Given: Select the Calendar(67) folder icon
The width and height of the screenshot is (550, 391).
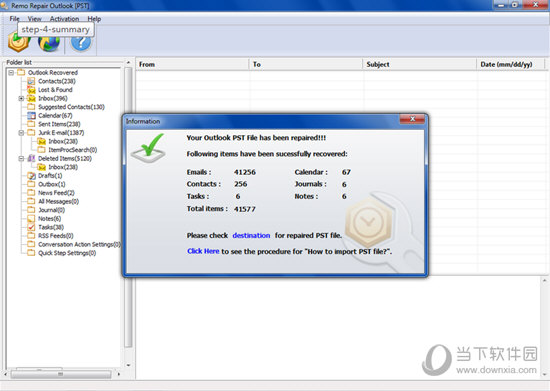Looking at the screenshot, I should coord(31,116).
